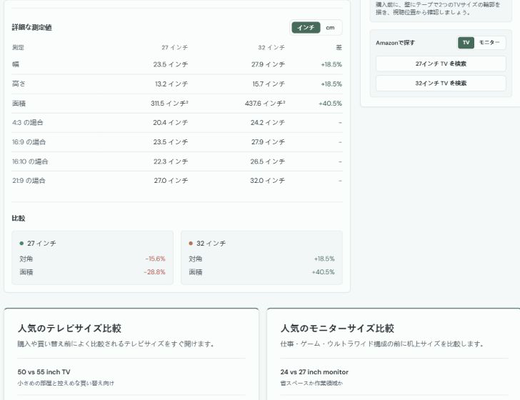
Task: Switch units to cm
Action: tap(330, 28)
